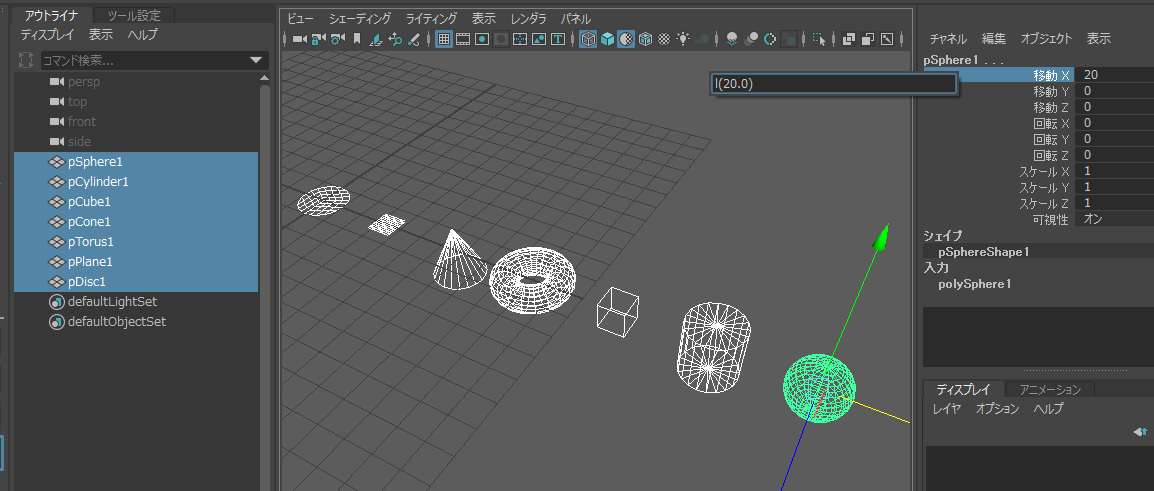Click polySphere1 input node

[x=975, y=283]
